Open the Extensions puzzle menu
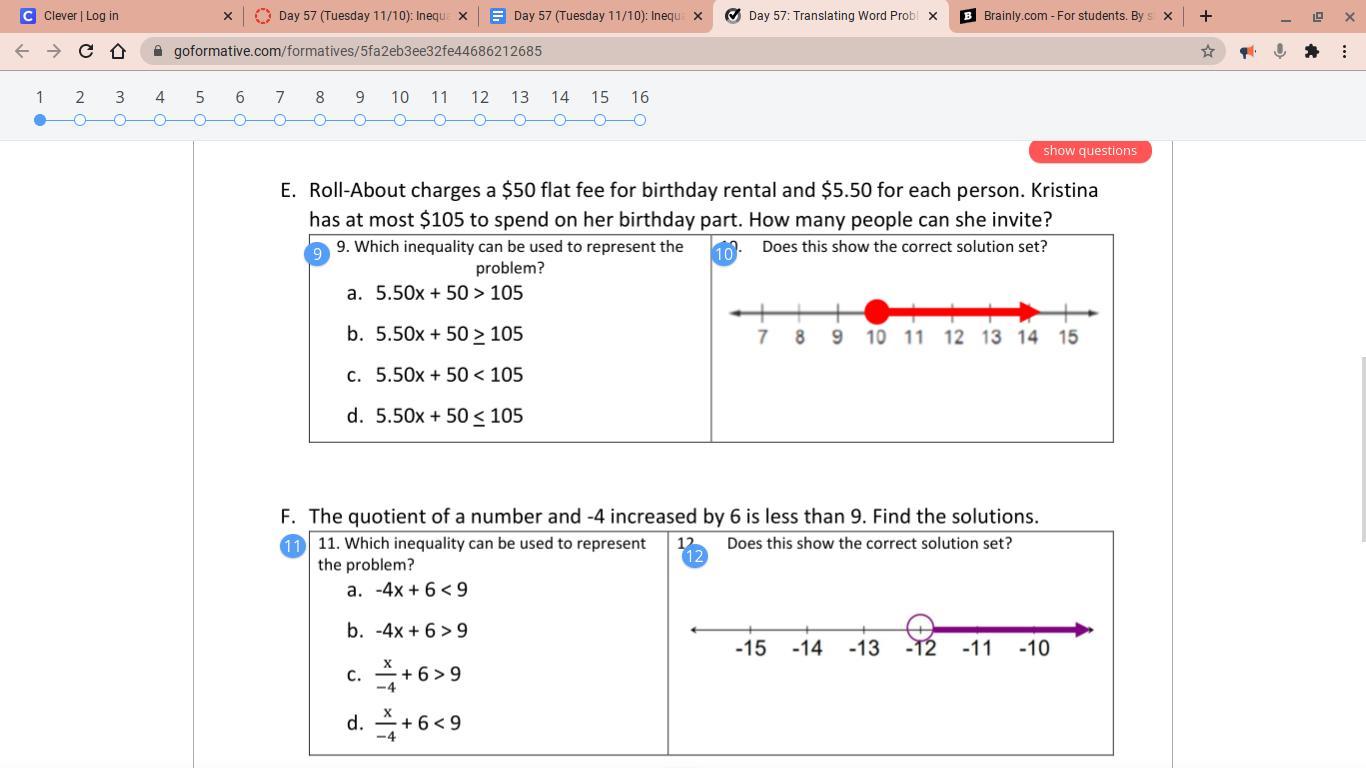This screenshot has width=1366, height=768. [1311, 51]
